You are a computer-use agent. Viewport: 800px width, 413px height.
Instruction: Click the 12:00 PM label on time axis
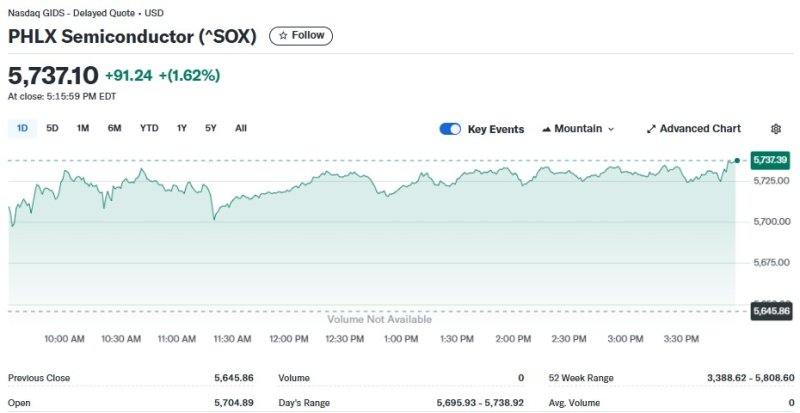(x=288, y=339)
